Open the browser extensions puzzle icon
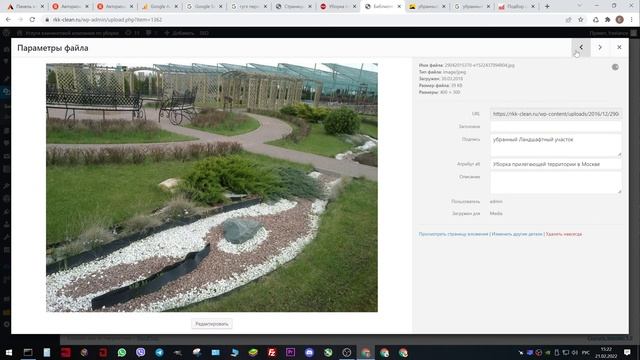The height and width of the screenshot is (360, 640). (x=607, y=20)
